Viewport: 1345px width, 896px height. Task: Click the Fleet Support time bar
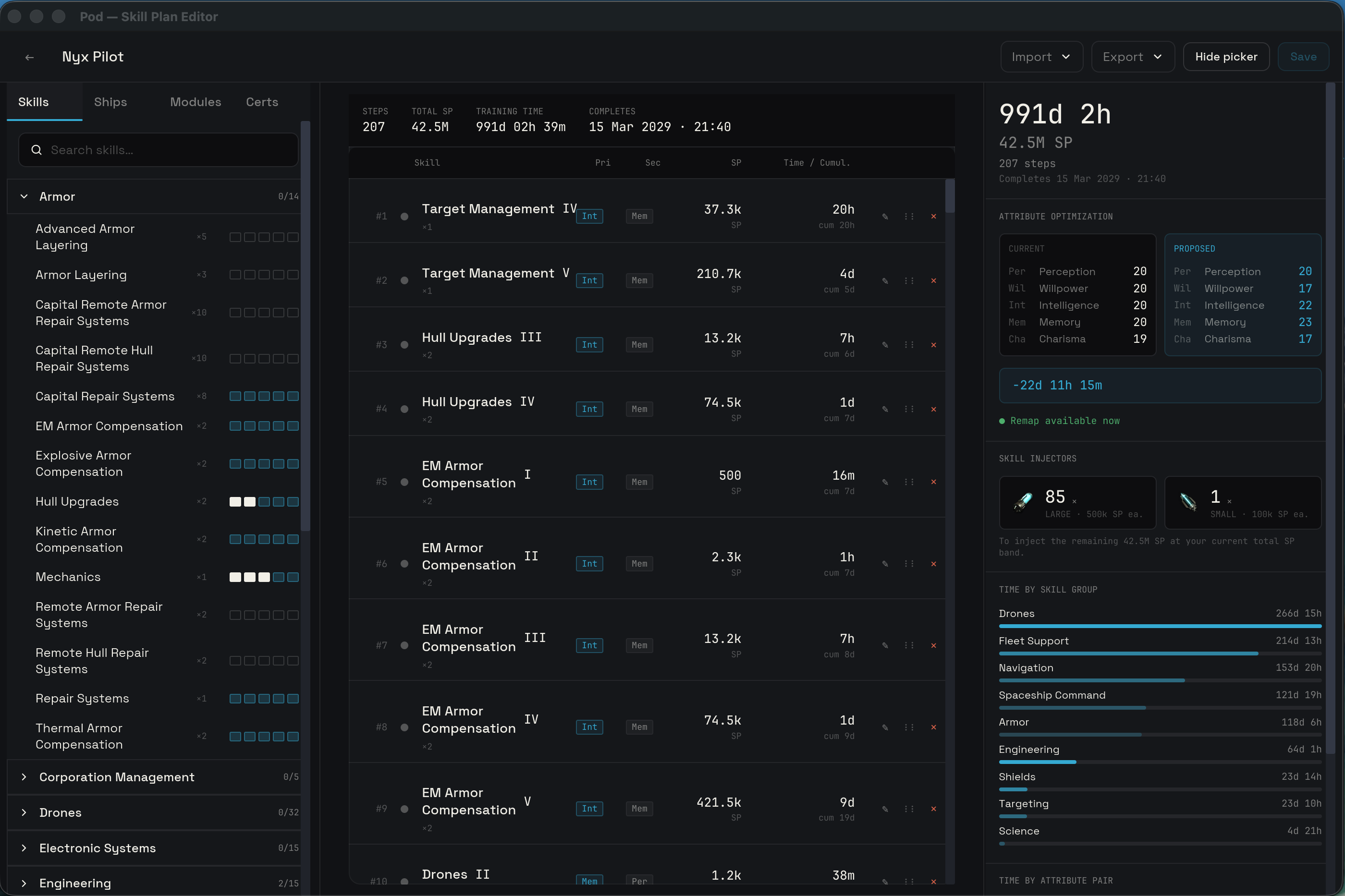coord(1160,654)
